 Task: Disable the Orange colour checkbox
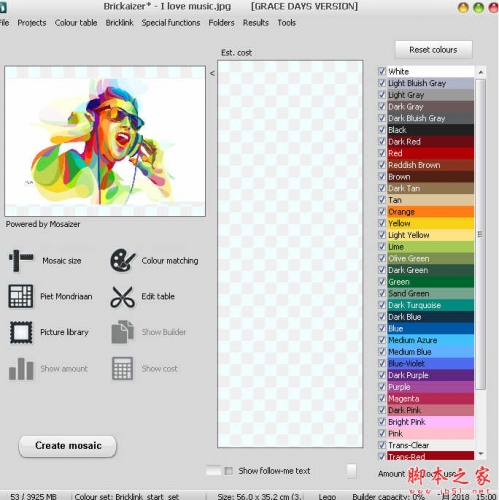click(x=382, y=211)
